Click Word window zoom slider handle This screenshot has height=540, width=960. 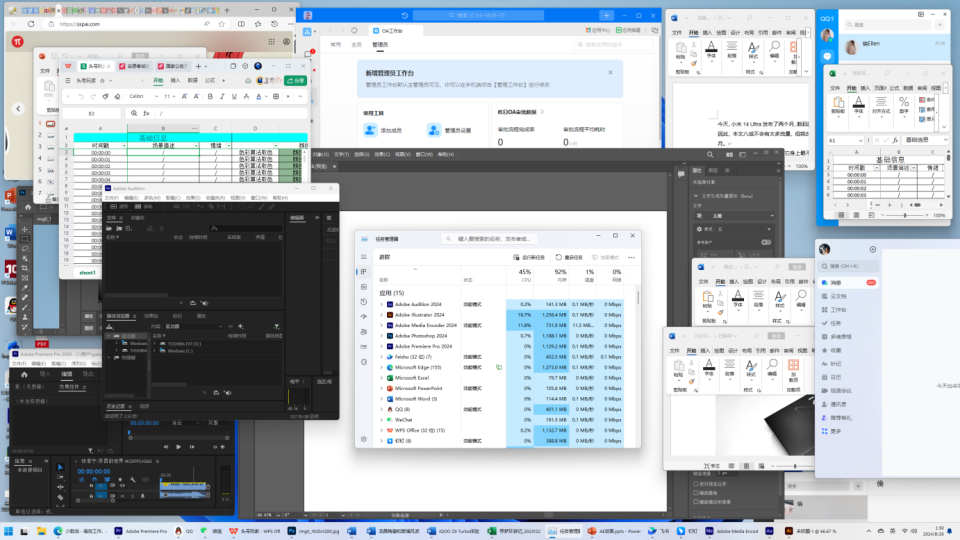coord(795,466)
